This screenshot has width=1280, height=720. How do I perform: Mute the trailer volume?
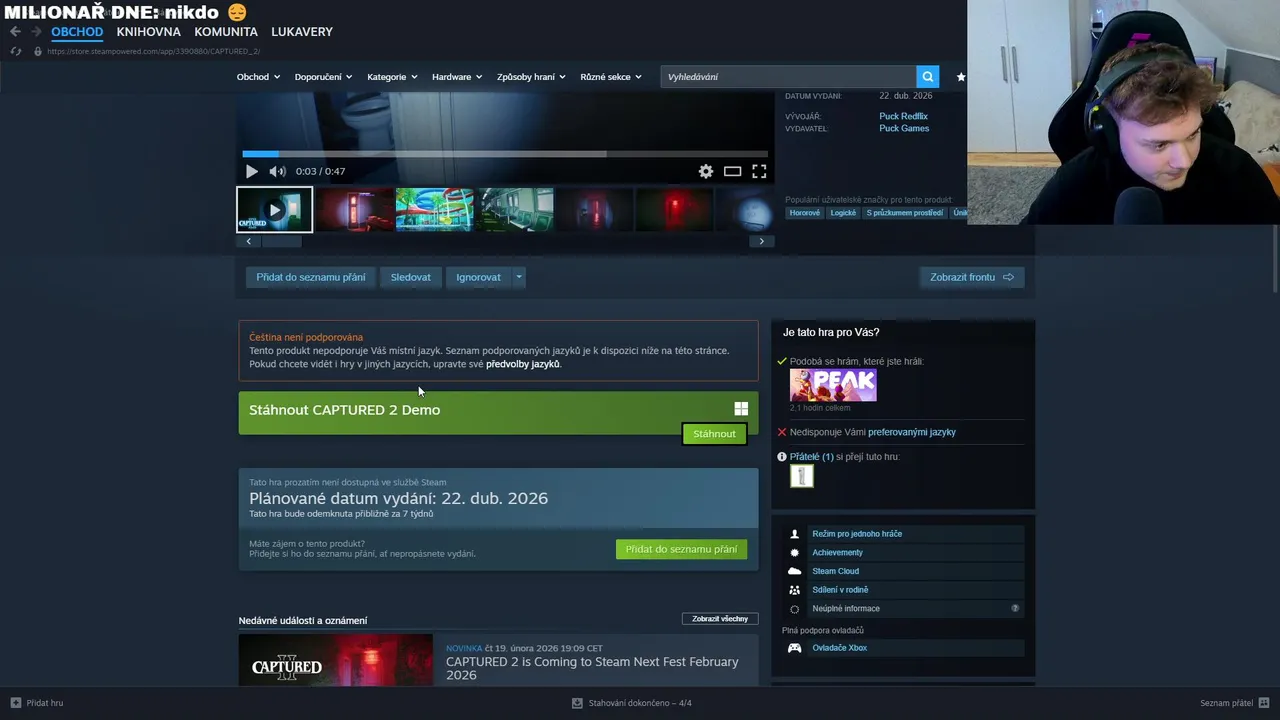277,171
